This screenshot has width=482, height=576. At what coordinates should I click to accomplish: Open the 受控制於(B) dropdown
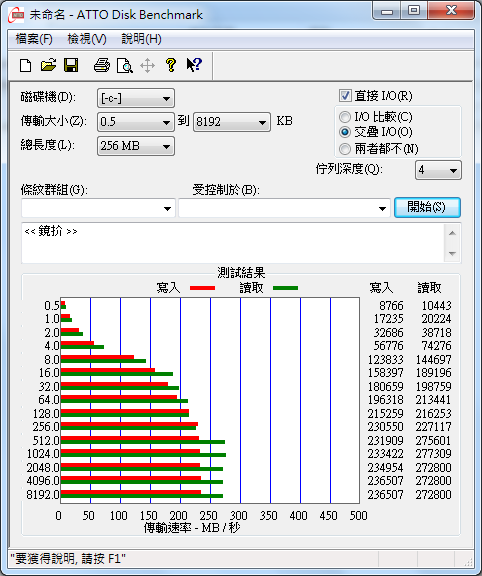click(284, 208)
